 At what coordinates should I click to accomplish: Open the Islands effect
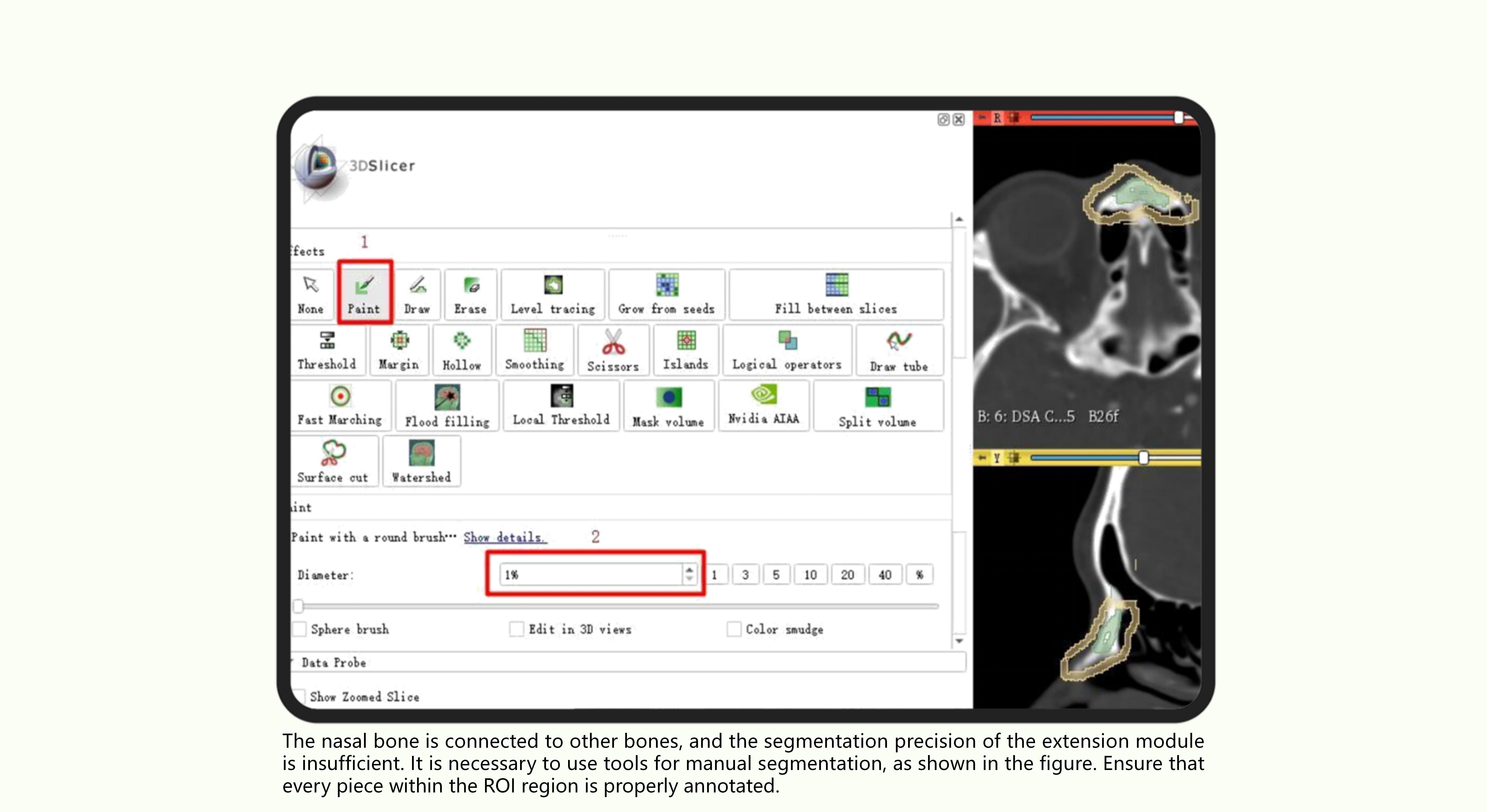point(686,350)
